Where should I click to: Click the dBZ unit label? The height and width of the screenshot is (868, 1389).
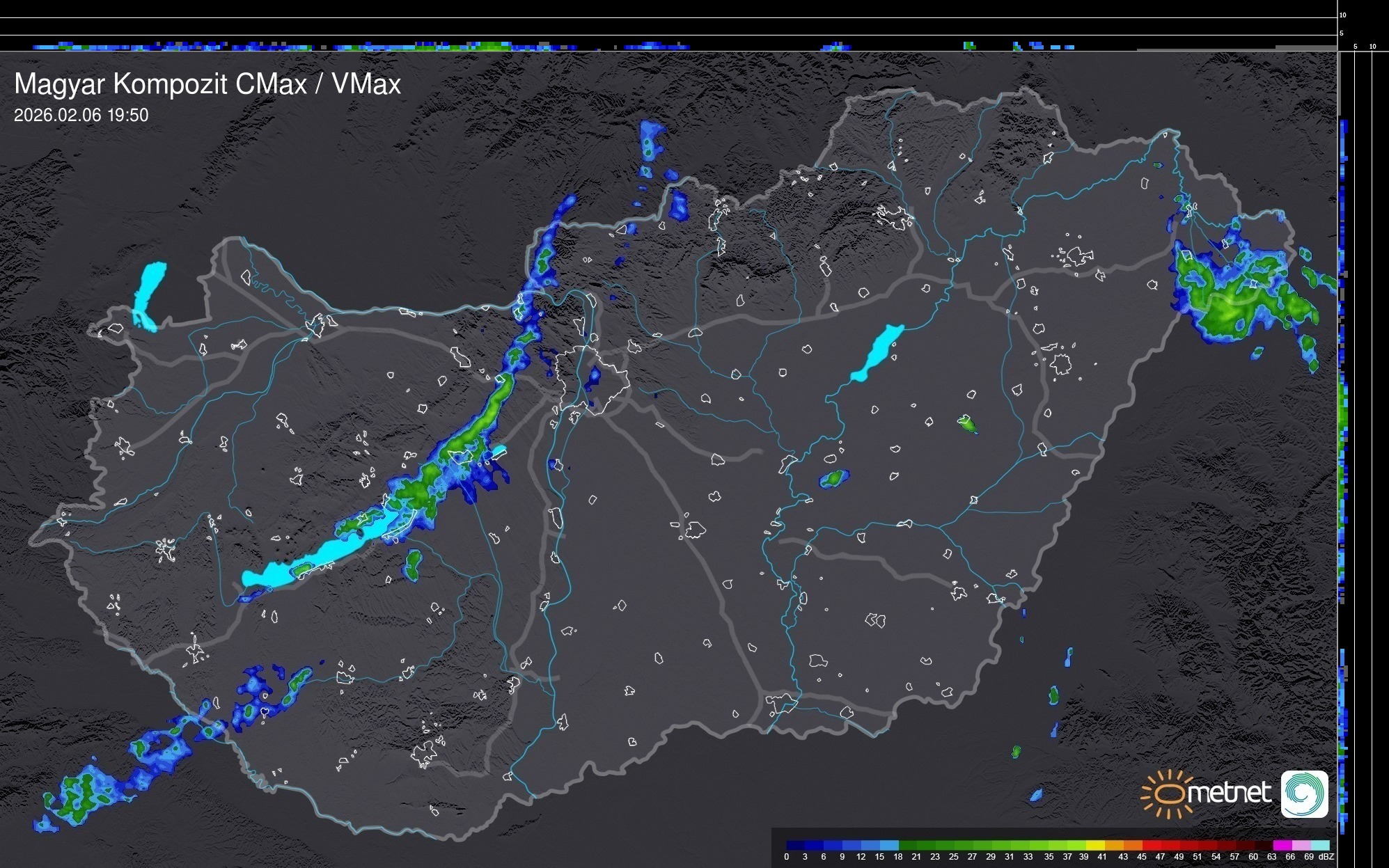point(1326,857)
